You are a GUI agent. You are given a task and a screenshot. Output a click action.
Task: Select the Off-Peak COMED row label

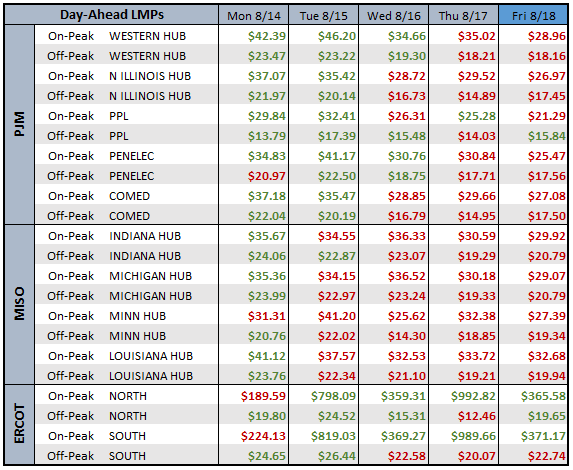tap(98, 216)
